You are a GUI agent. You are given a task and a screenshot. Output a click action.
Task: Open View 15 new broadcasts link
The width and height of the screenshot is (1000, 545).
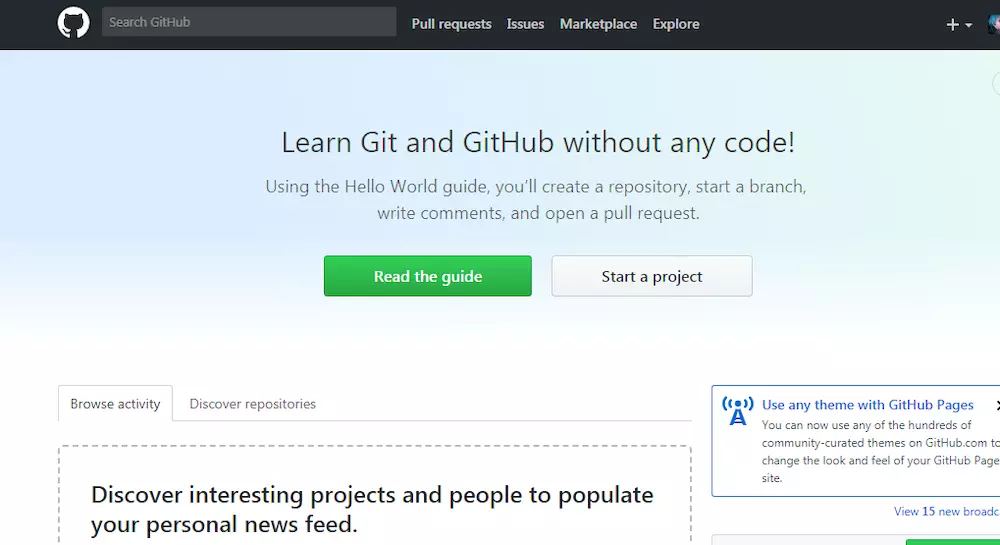[x=946, y=511]
